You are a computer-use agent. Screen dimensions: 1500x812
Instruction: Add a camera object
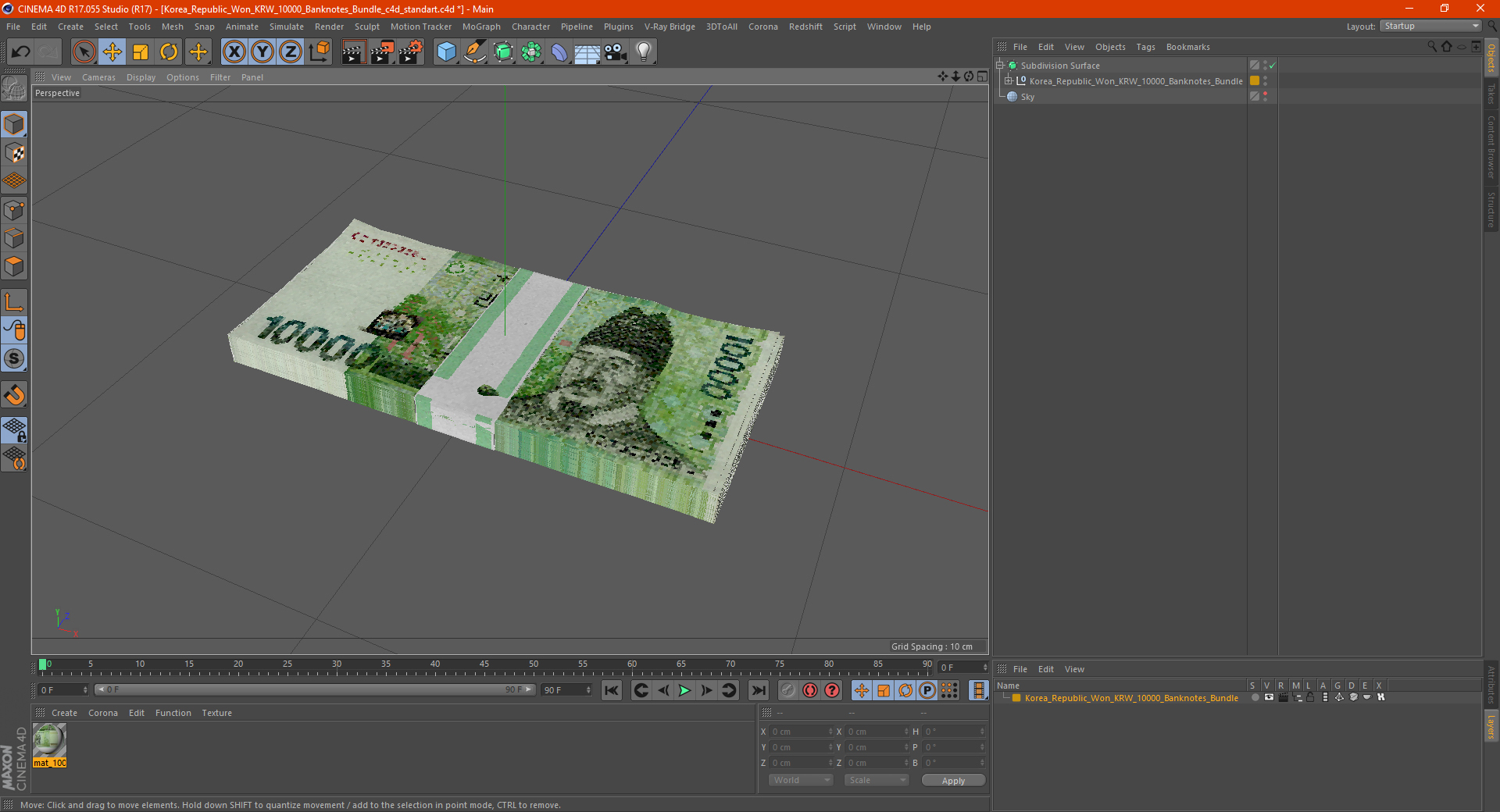[x=616, y=52]
